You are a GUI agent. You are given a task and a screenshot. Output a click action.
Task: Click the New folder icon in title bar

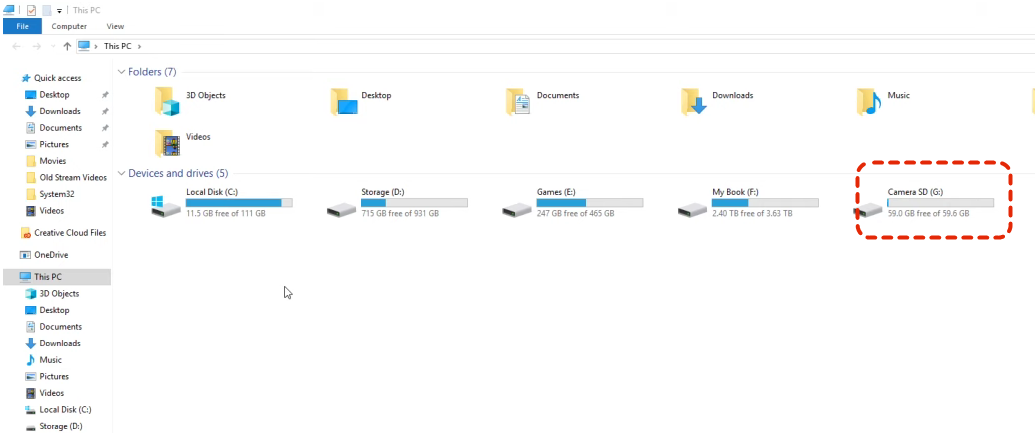coord(47,11)
